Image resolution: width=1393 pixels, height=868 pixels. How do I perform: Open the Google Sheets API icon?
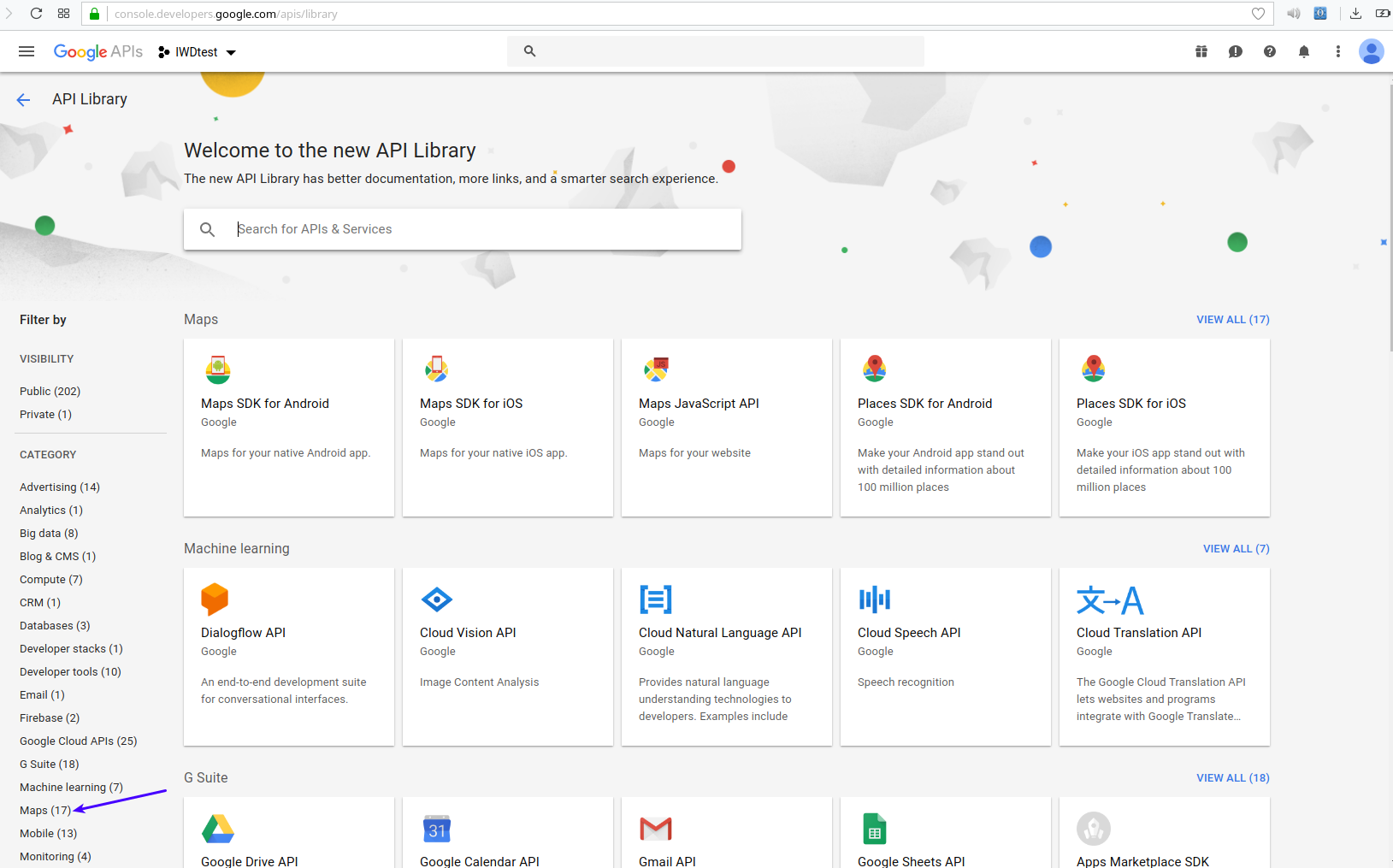pos(875,829)
